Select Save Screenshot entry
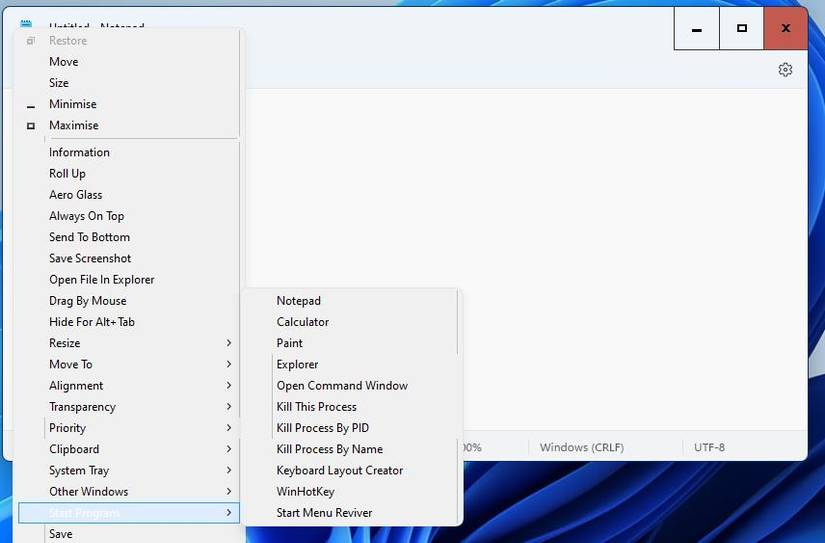The height and width of the screenshot is (543, 825). click(128, 258)
